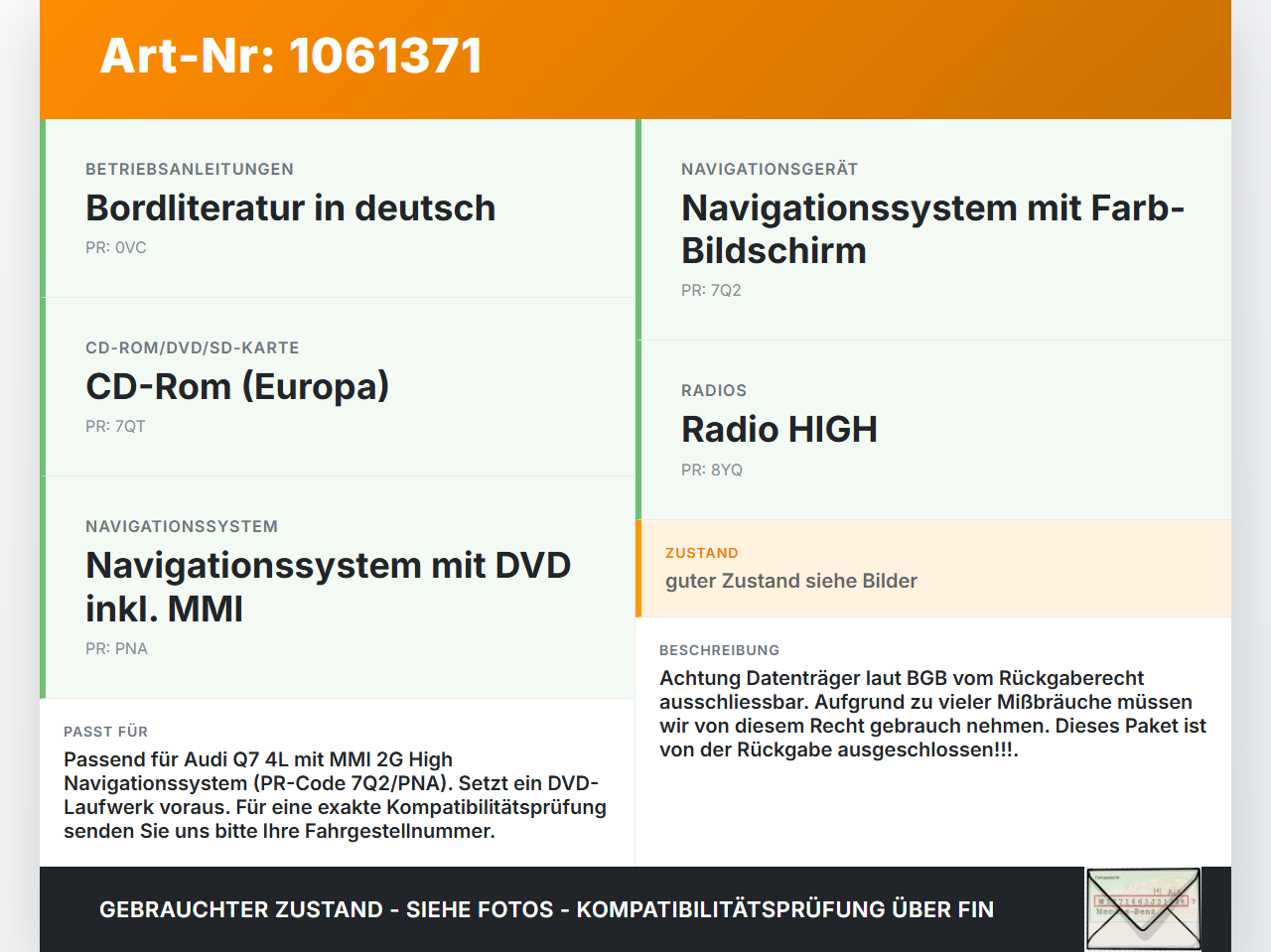Click the 'Passend für Audi Q7 4L' paragraph

[x=335, y=795]
